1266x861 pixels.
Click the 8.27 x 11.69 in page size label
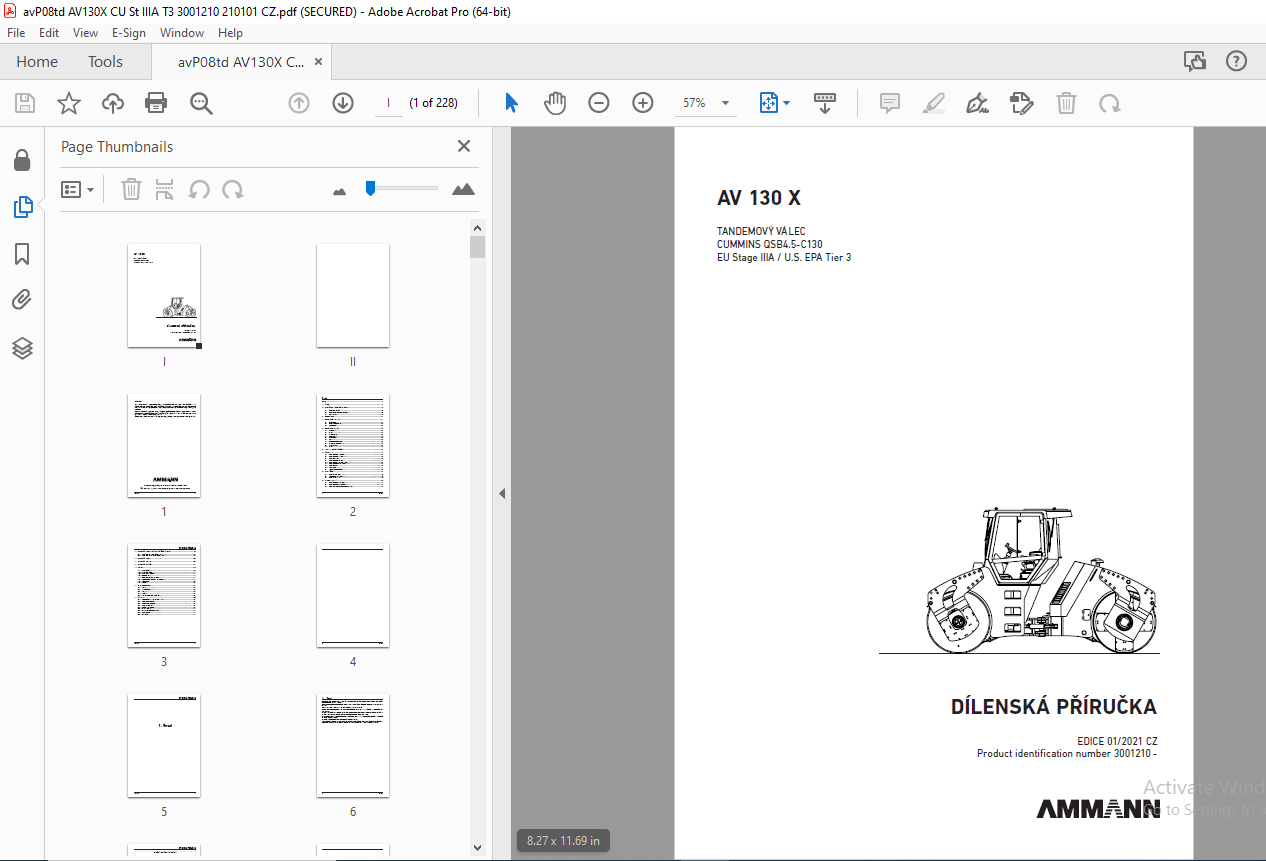tap(564, 841)
